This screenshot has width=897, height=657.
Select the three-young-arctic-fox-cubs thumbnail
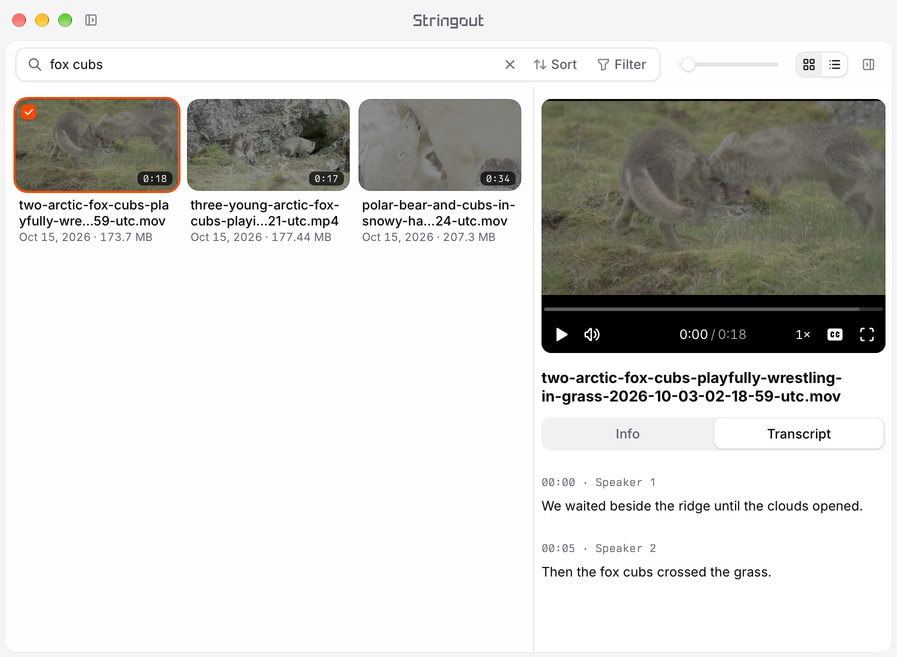pyautogui.click(x=268, y=145)
